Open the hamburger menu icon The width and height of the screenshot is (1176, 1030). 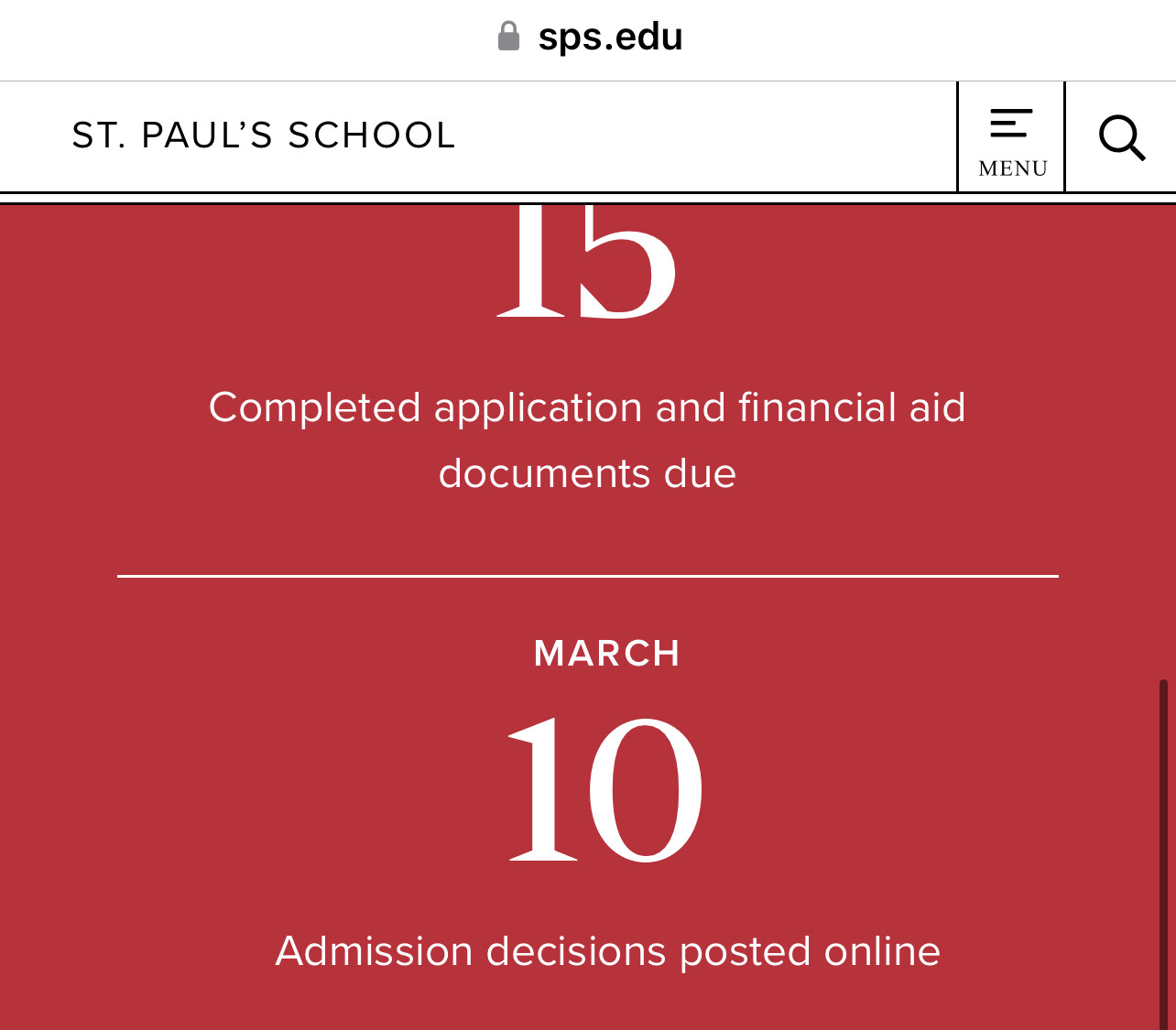1011,123
